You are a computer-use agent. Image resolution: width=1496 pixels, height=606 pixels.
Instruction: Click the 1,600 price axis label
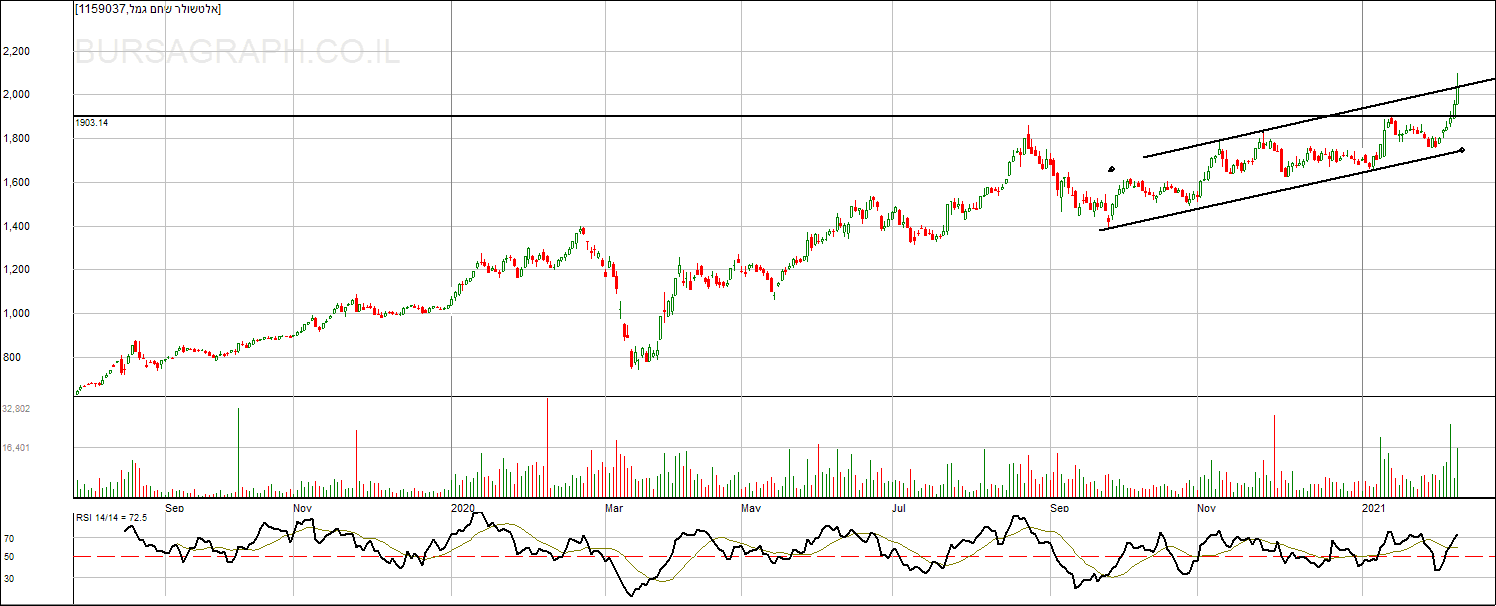(x=16, y=183)
